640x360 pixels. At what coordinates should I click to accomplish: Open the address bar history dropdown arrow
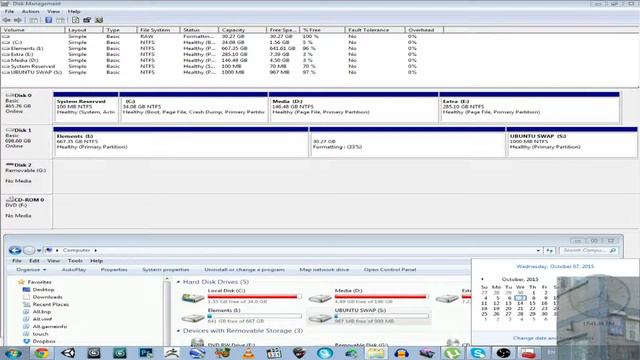click(x=538, y=250)
